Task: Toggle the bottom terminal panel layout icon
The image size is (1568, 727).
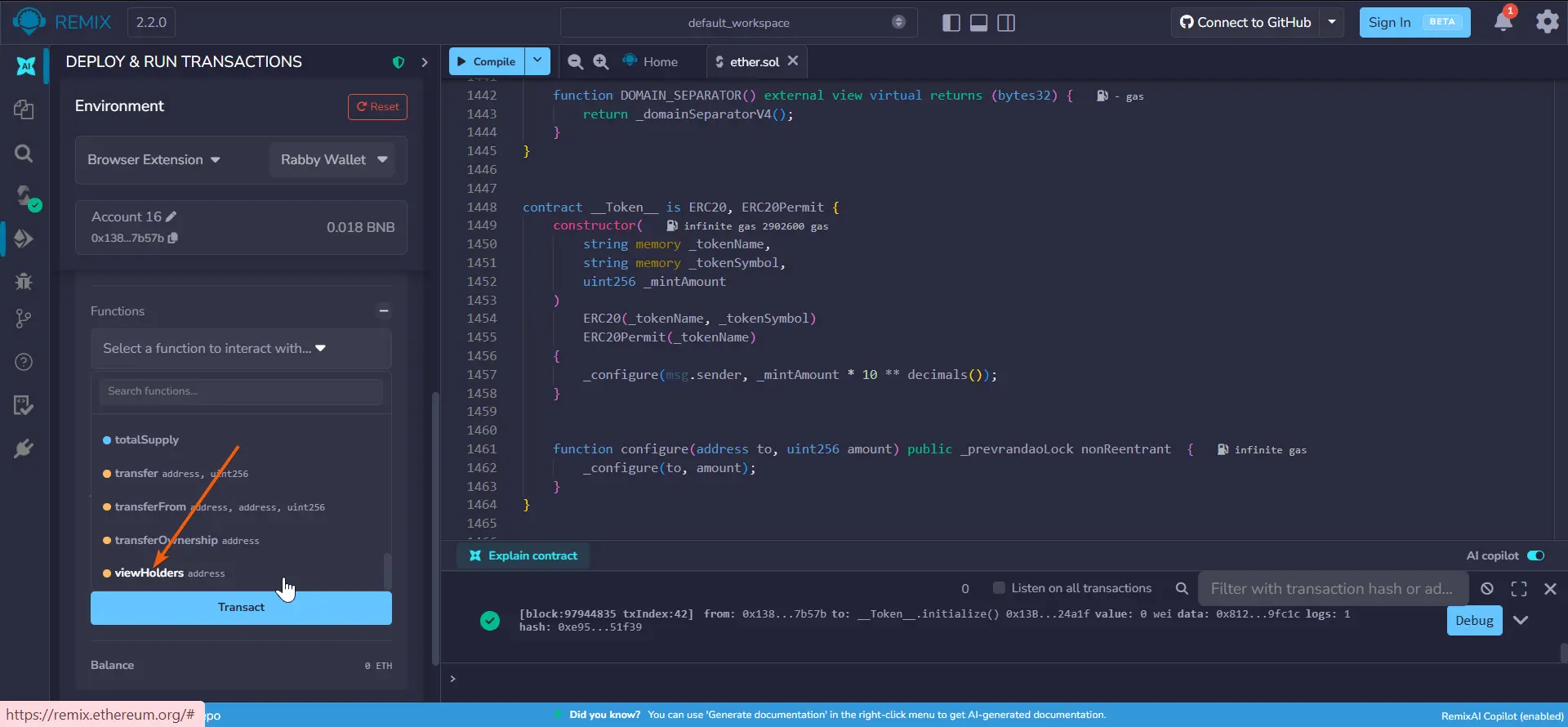Action: pyautogui.click(x=978, y=23)
